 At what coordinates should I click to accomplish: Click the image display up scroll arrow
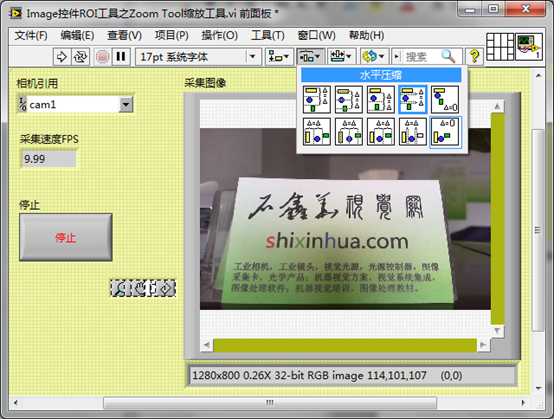497,107
